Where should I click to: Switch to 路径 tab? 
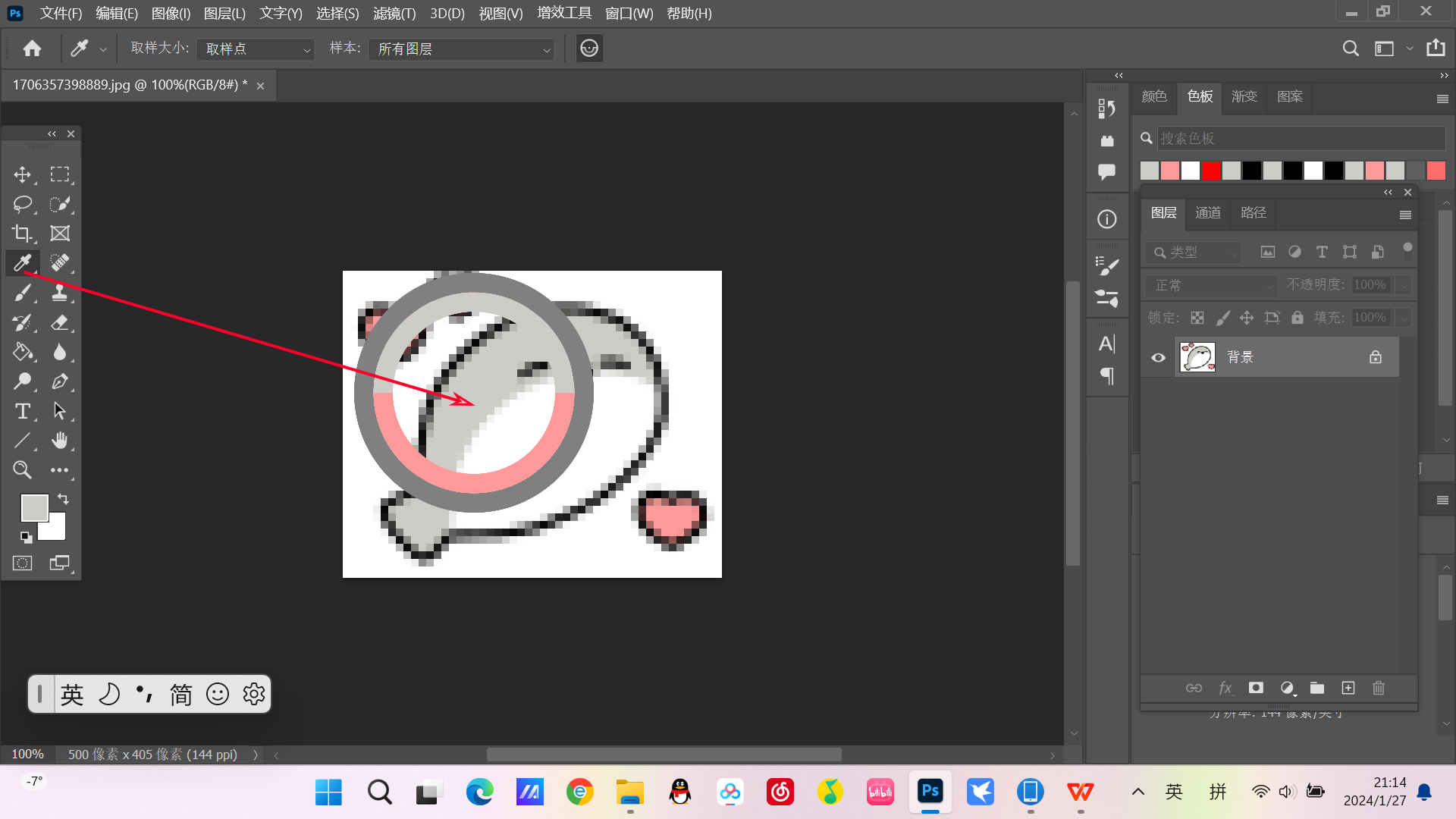coord(1254,213)
